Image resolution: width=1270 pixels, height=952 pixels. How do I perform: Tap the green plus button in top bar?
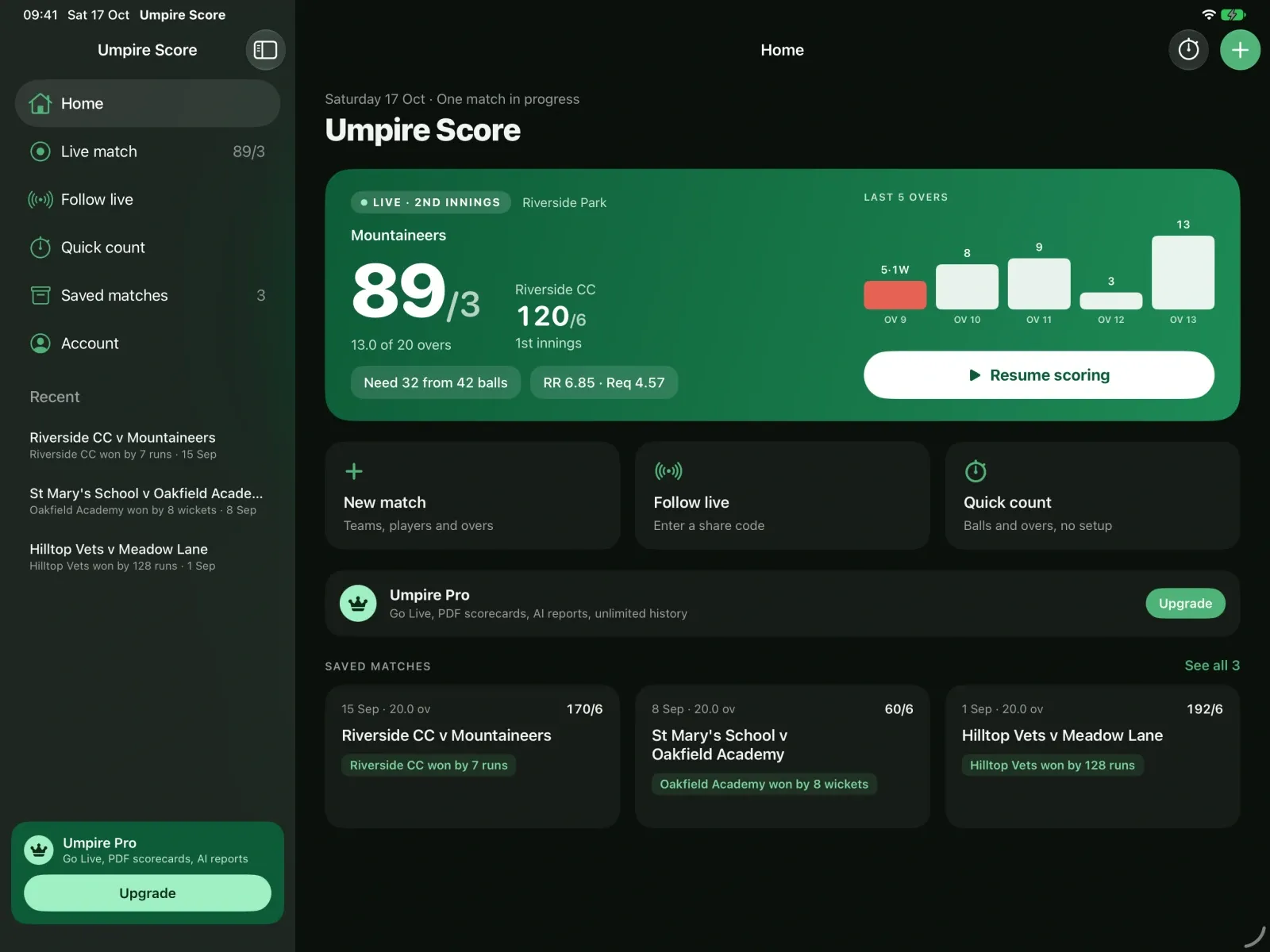tap(1240, 50)
